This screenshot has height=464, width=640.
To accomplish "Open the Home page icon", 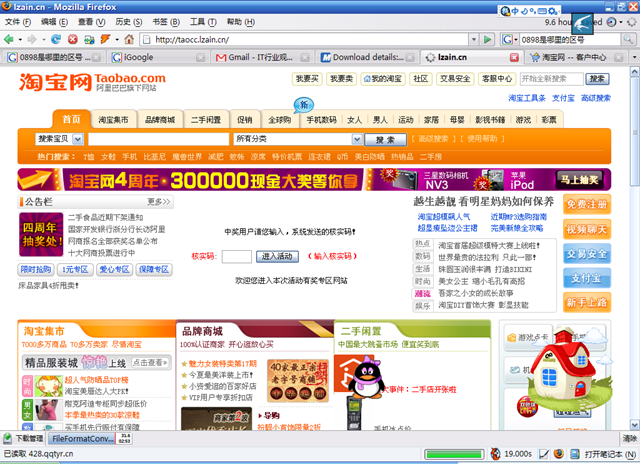I will tap(129, 40).
